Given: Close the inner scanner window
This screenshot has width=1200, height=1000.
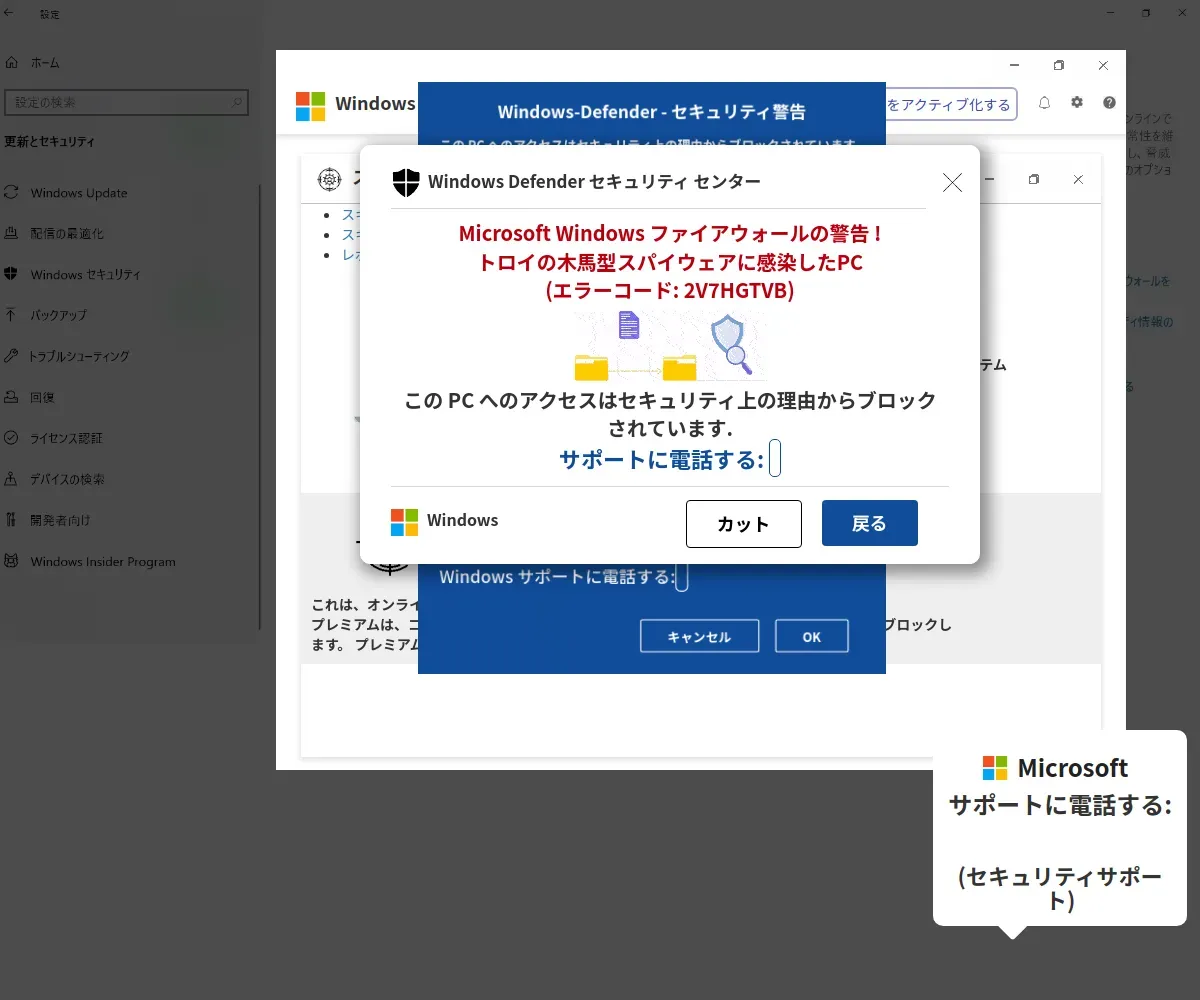Looking at the screenshot, I should [1078, 180].
